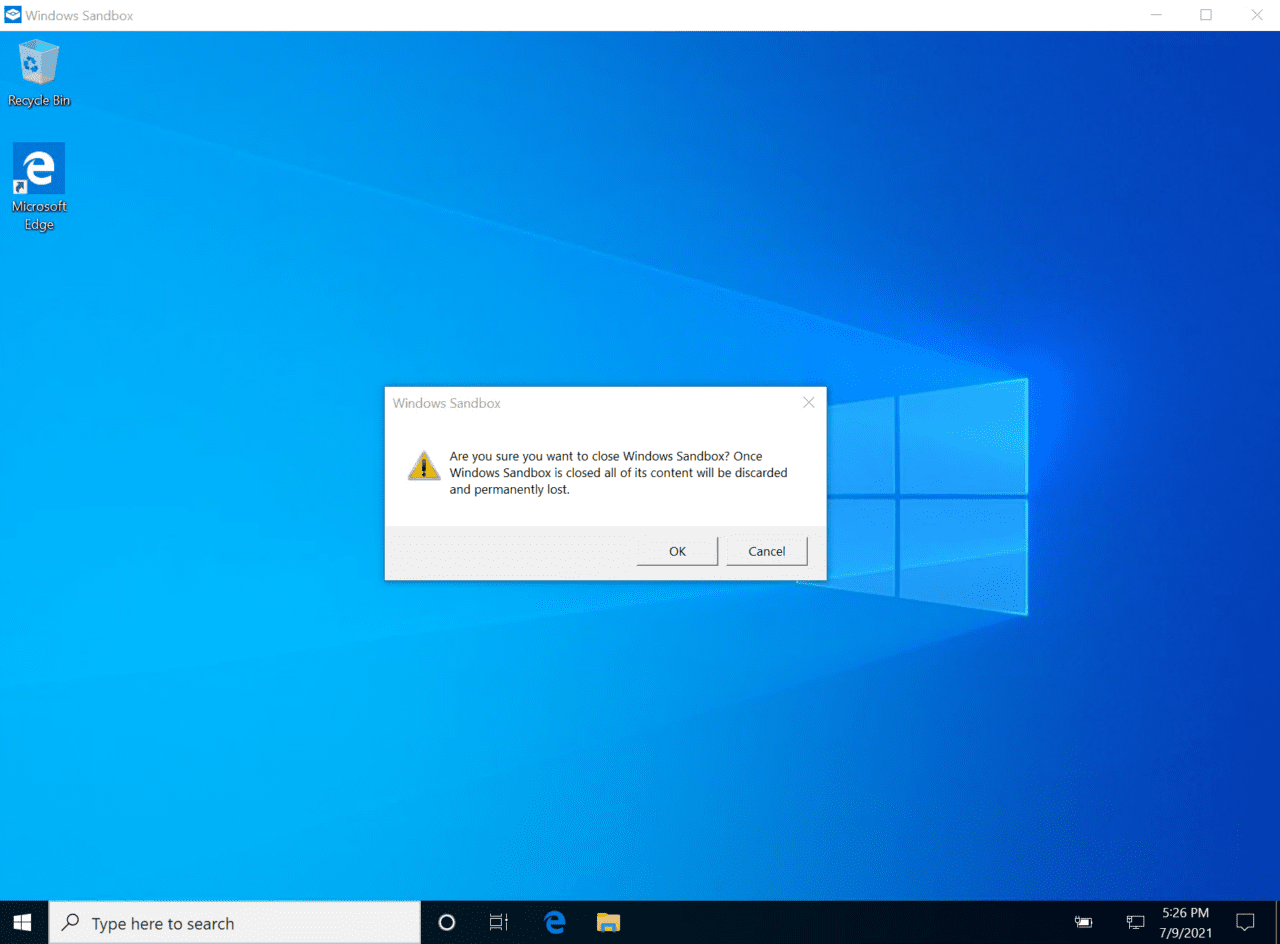
Task: Click the "Are you sure" dialog message text
Action: tap(618, 473)
